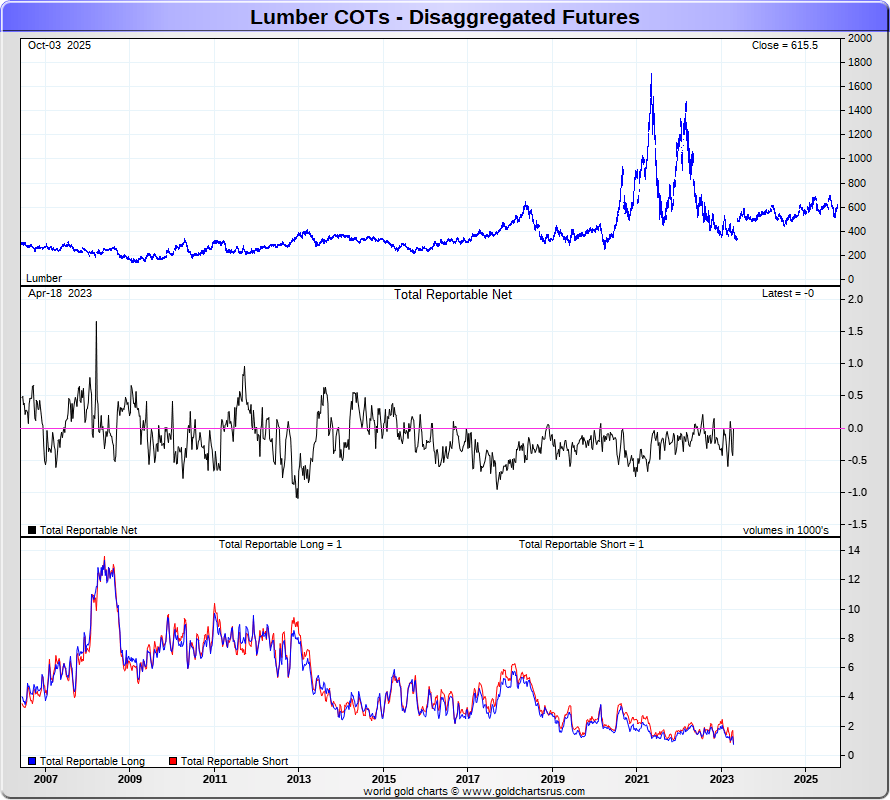This screenshot has width=890, height=800.
Task: Click the 2013 x-axis year label
Action: (299, 779)
